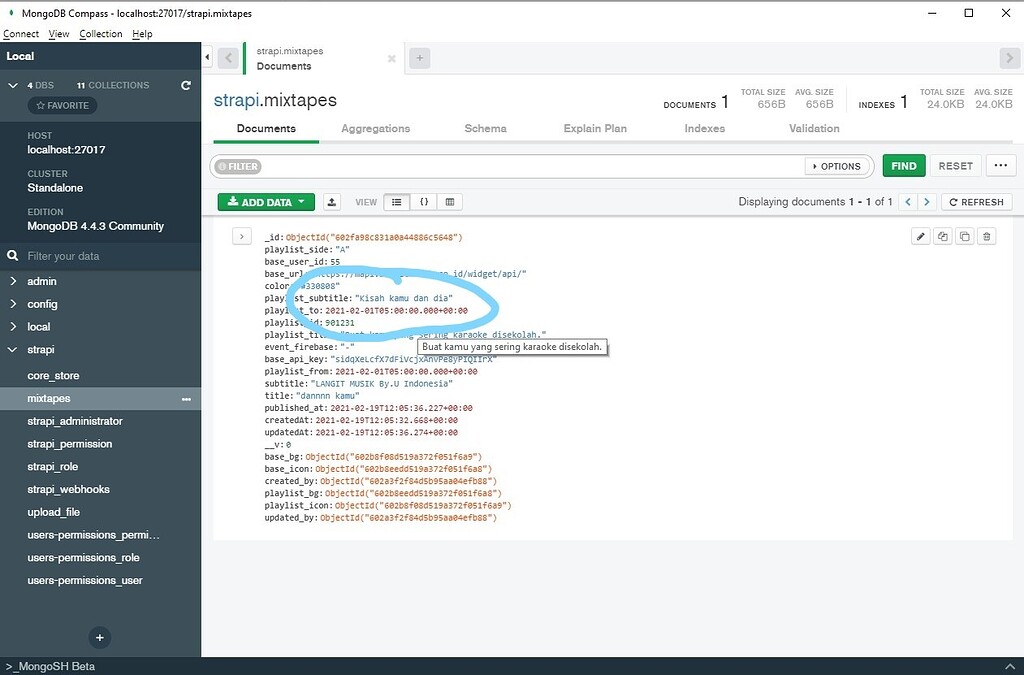Open the edit document pencil icon

tap(921, 236)
